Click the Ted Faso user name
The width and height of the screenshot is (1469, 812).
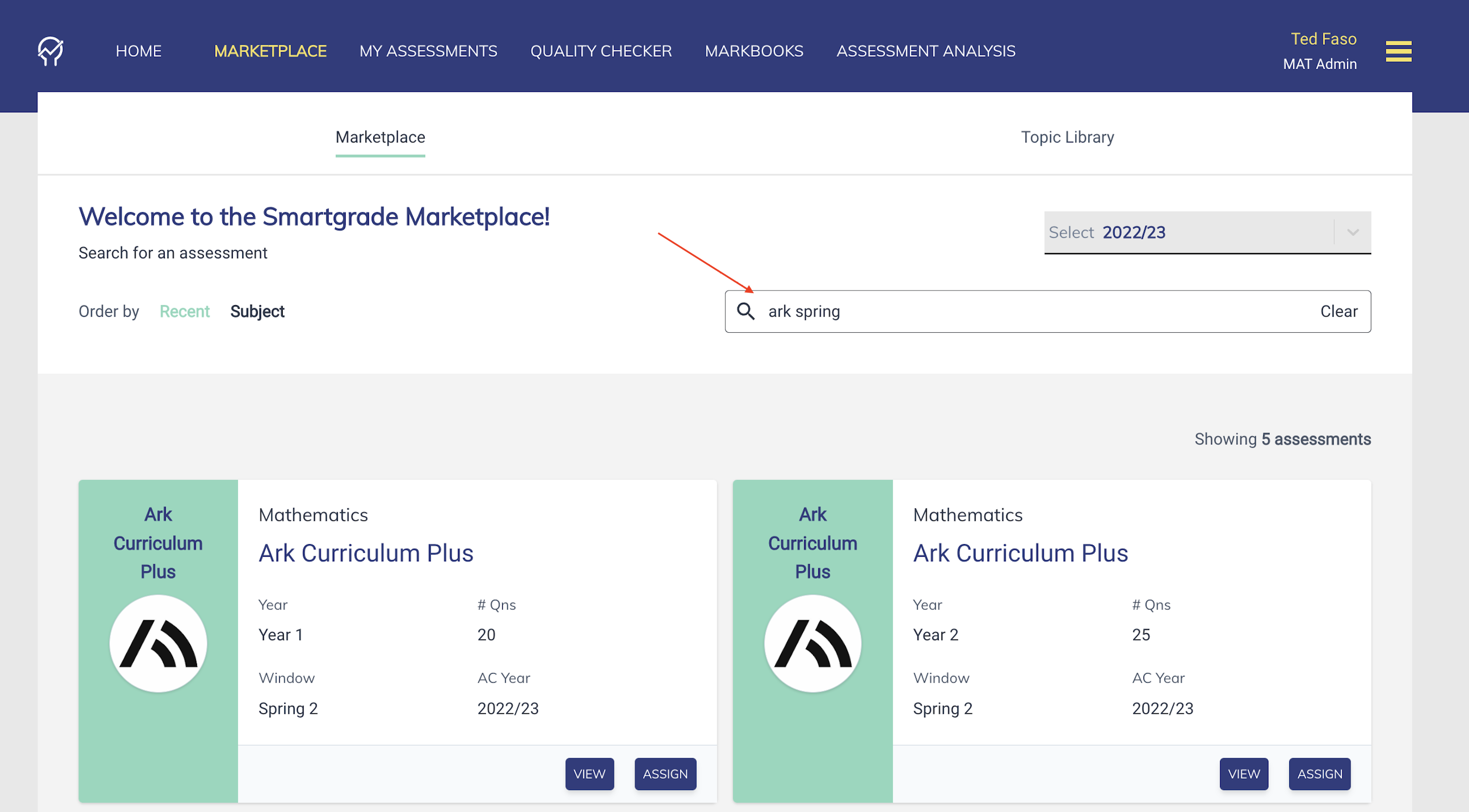point(1323,39)
